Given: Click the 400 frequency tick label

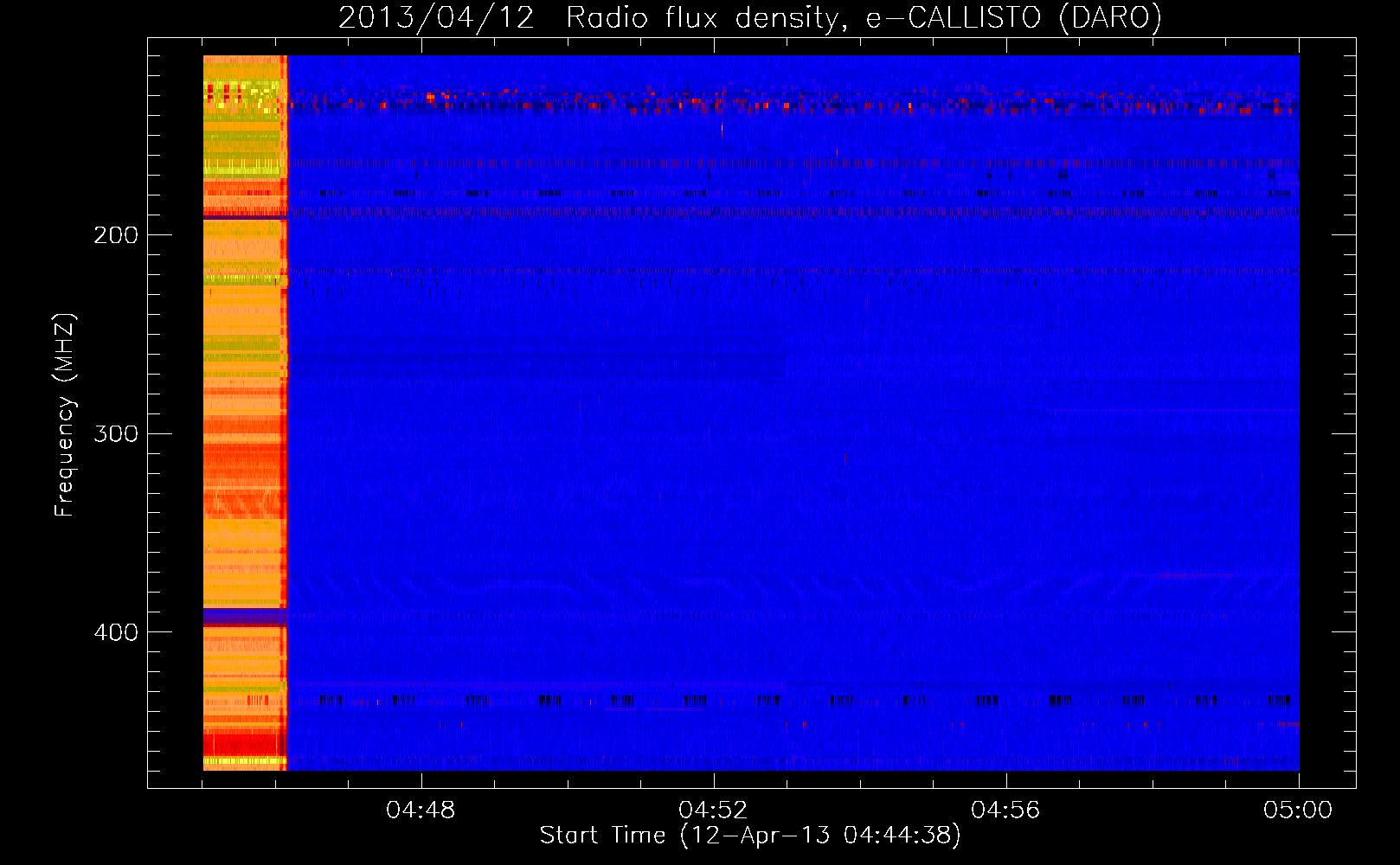Looking at the screenshot, I should (x=116, y=632).
